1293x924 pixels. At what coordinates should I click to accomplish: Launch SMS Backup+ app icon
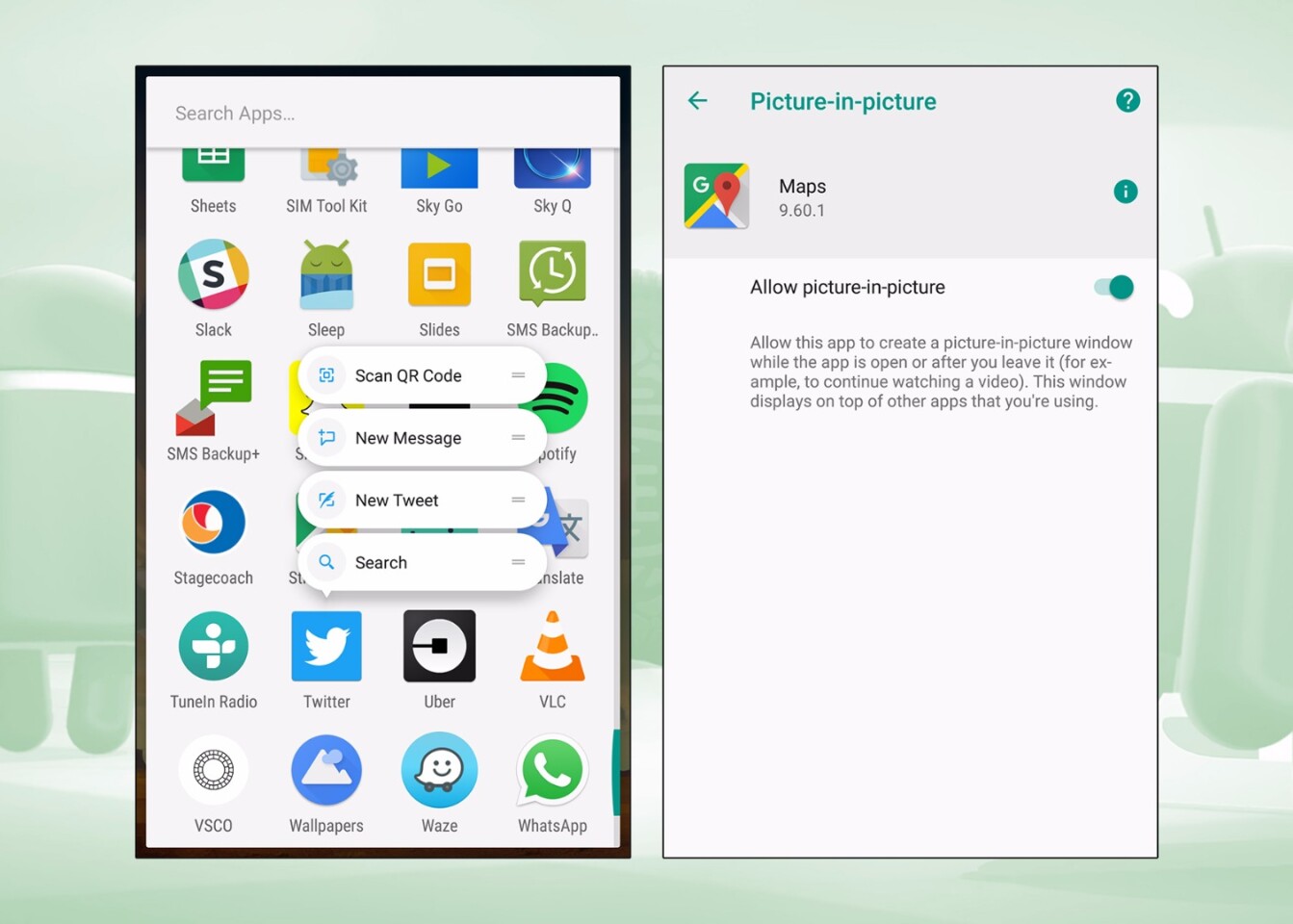(214, 398)
